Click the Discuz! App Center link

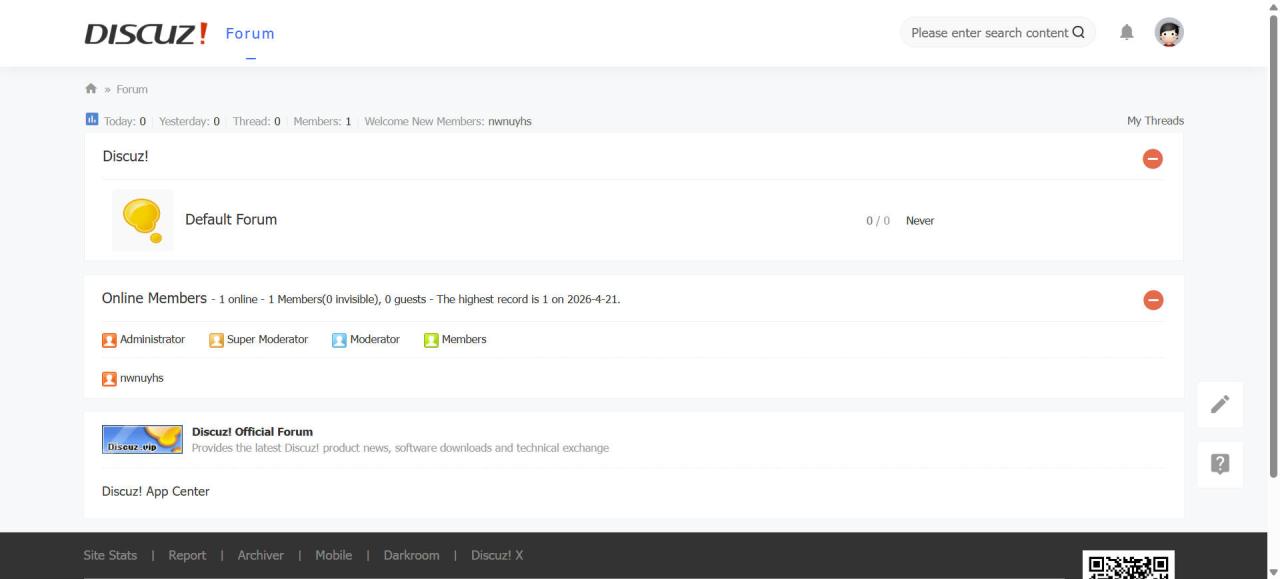tap(156, 491)
